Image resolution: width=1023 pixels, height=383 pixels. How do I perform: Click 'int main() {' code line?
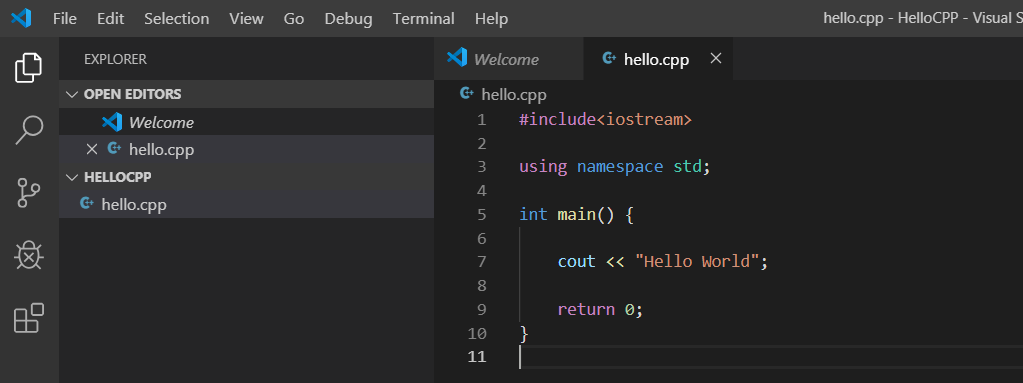tap(576, 214)
